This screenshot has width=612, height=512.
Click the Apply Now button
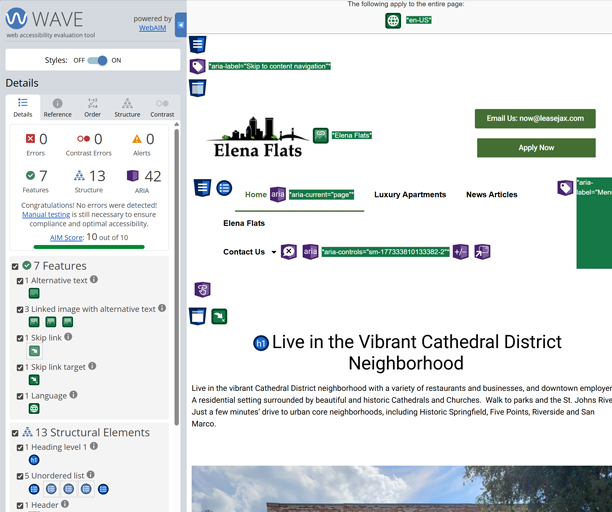click(536, 148)
